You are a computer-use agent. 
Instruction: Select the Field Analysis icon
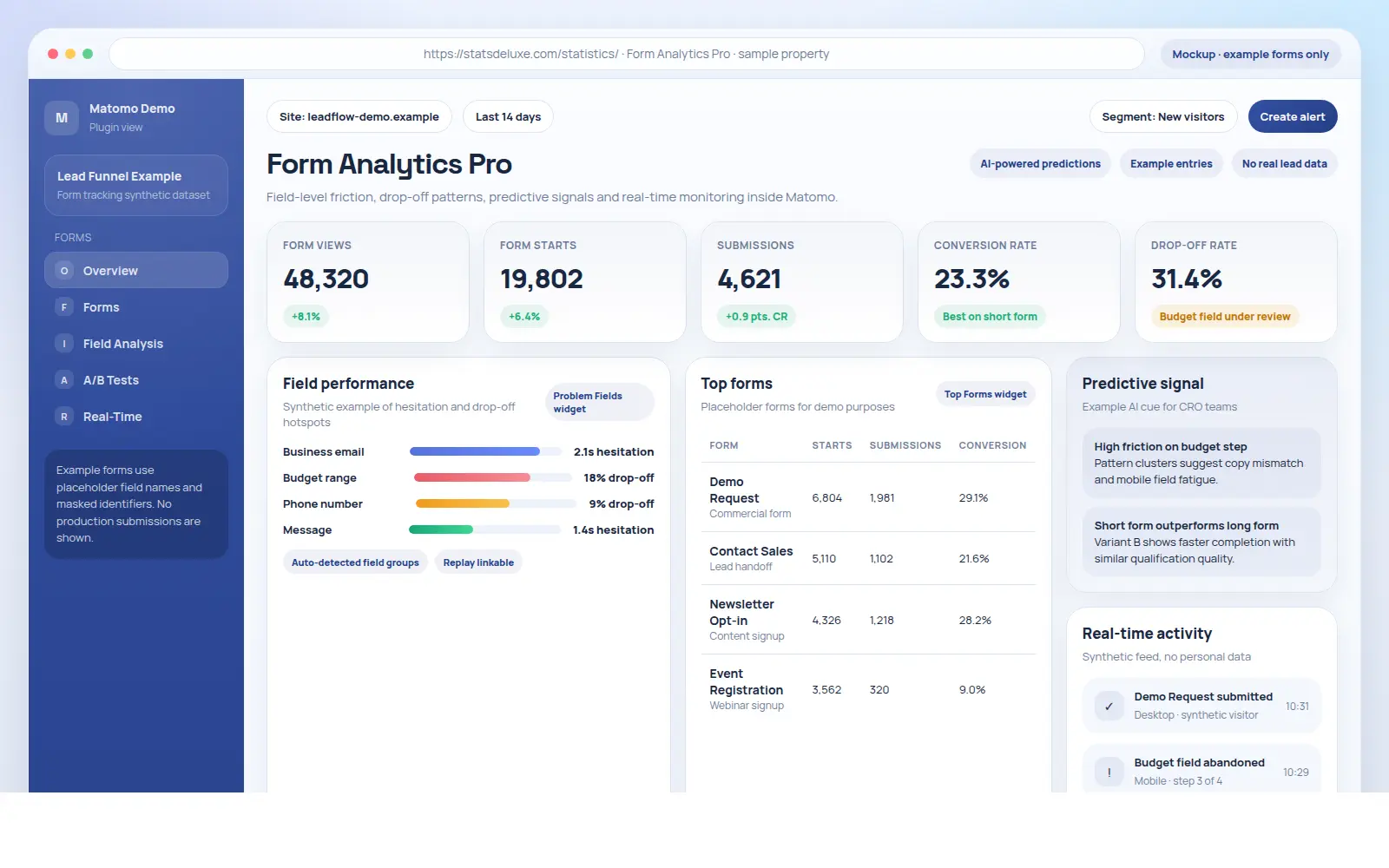point(64,343)
